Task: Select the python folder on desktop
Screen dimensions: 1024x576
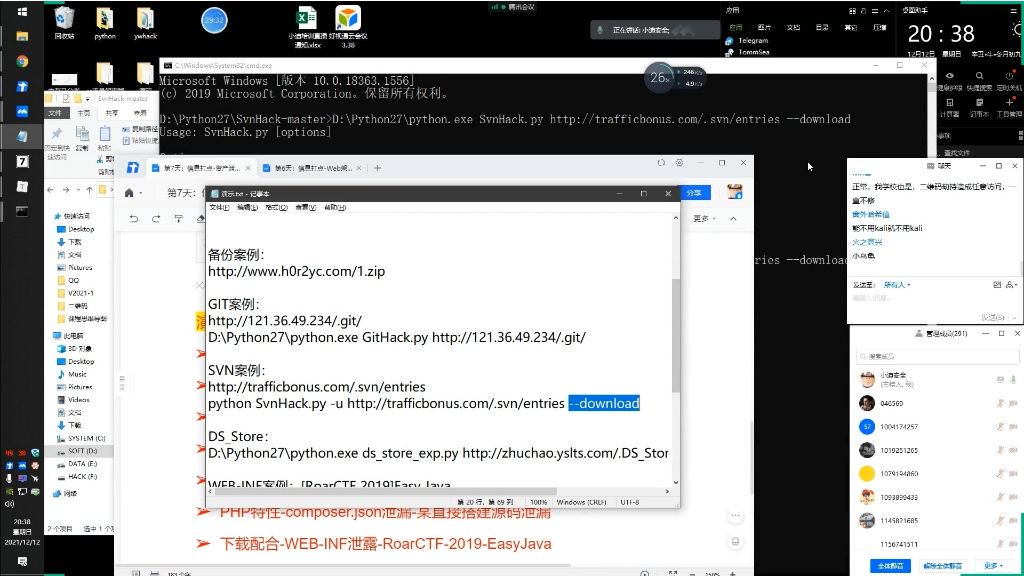Action: [x=104, y=23]
